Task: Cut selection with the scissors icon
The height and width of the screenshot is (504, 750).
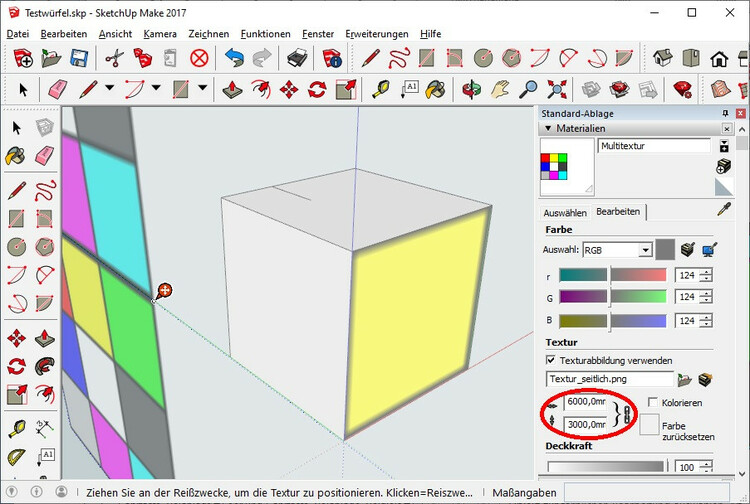Action: [x=114, y=58]
